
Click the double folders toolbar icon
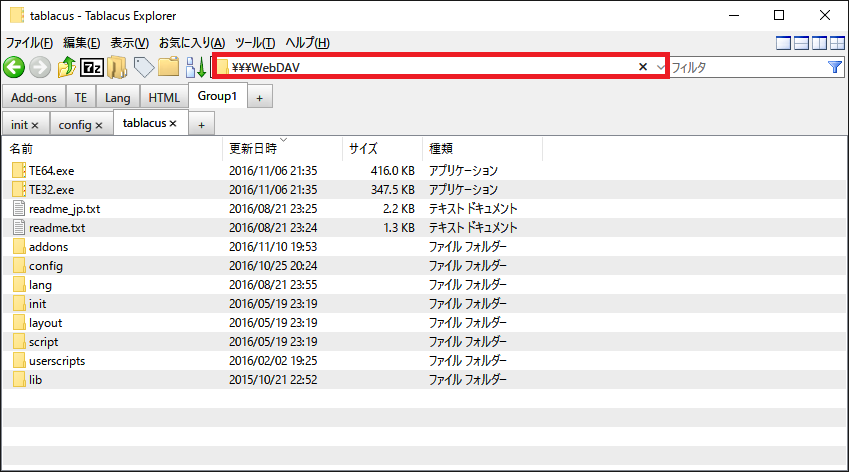click(x=117, y=68)
